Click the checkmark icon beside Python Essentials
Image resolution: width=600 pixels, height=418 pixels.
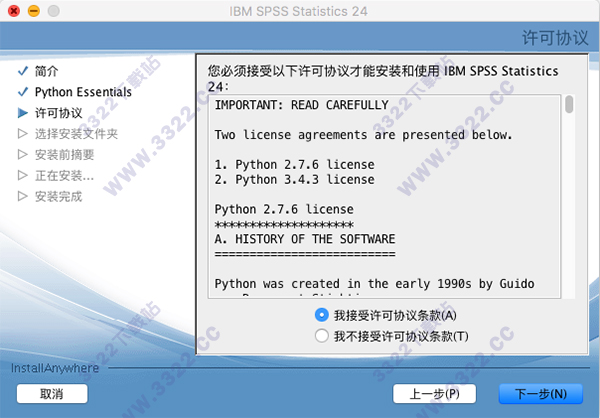pos(23,92)
